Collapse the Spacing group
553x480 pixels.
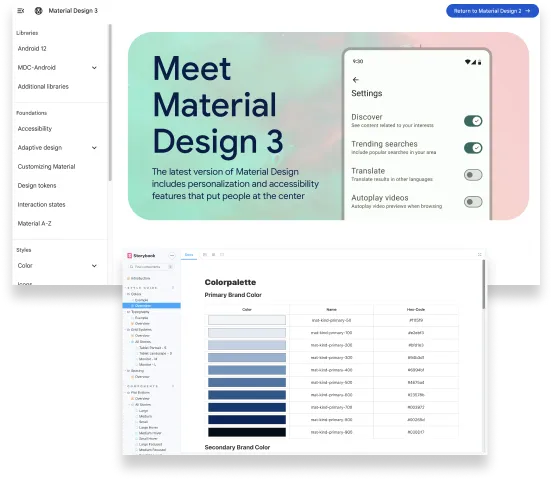135,371
